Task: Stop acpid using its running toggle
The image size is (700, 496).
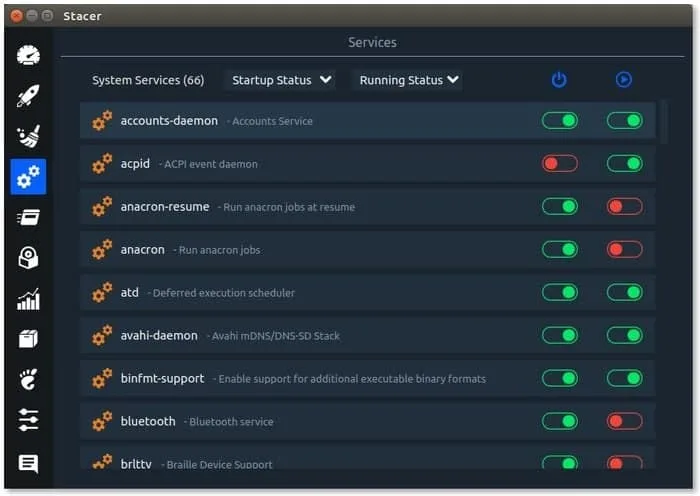Action: tap(625, 163)
